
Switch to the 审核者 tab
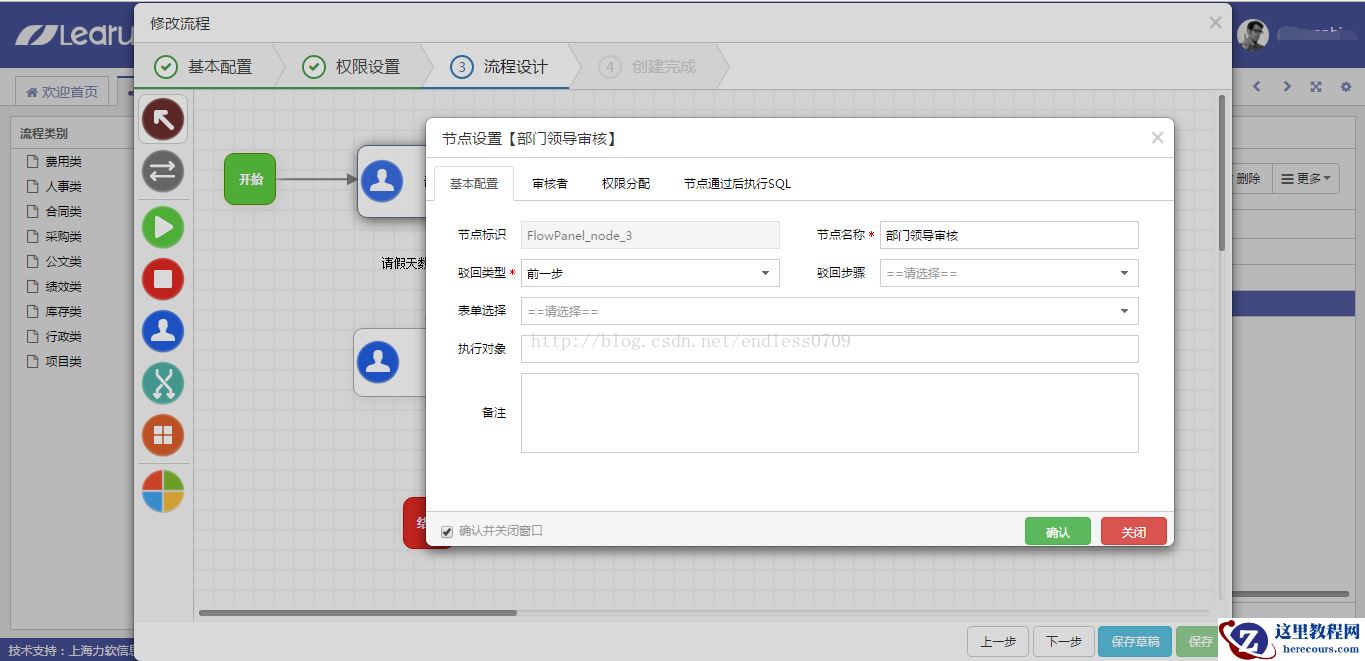(x=550, y=184)
